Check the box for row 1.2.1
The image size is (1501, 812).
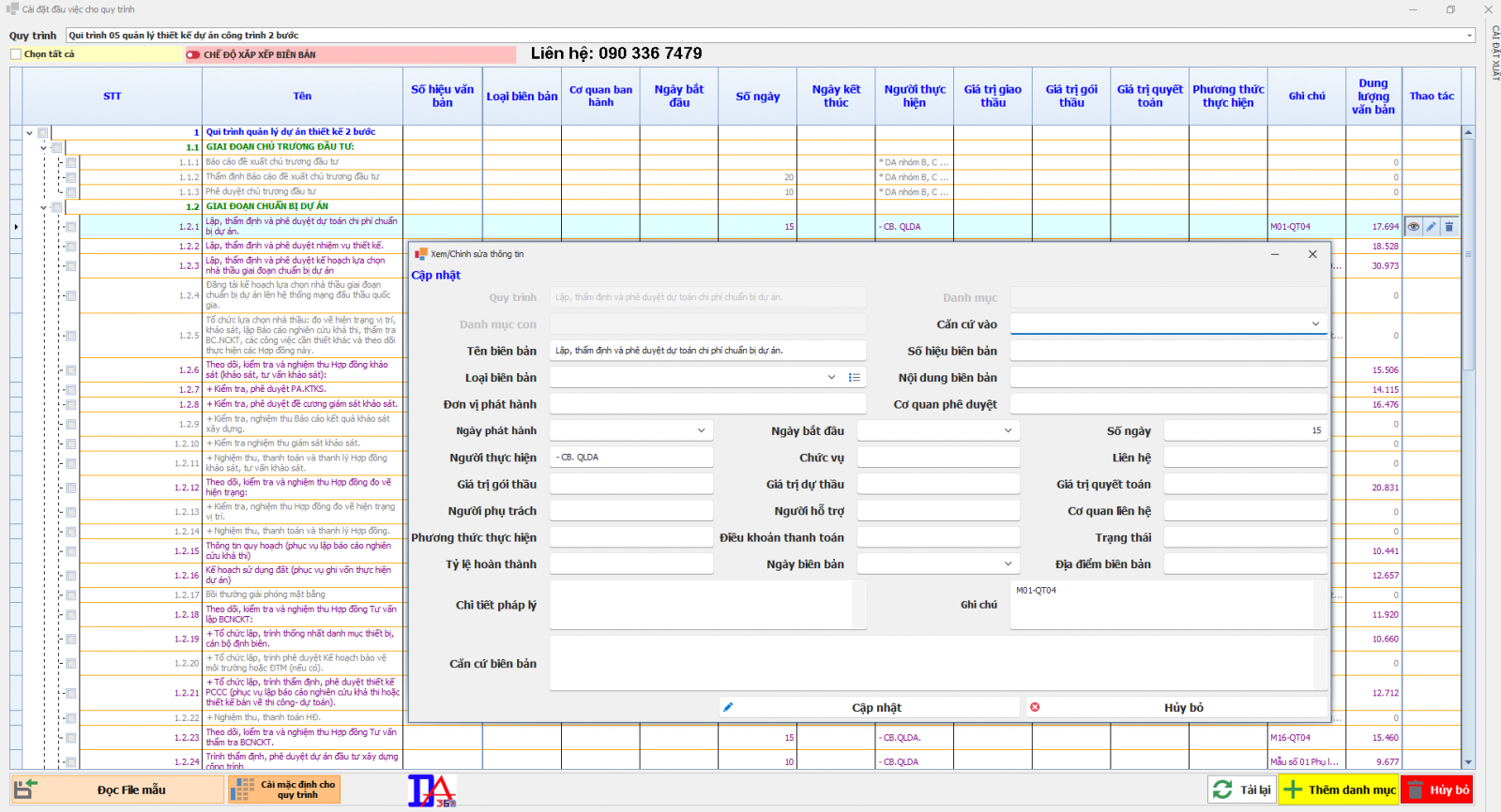[x=71, y=227]
